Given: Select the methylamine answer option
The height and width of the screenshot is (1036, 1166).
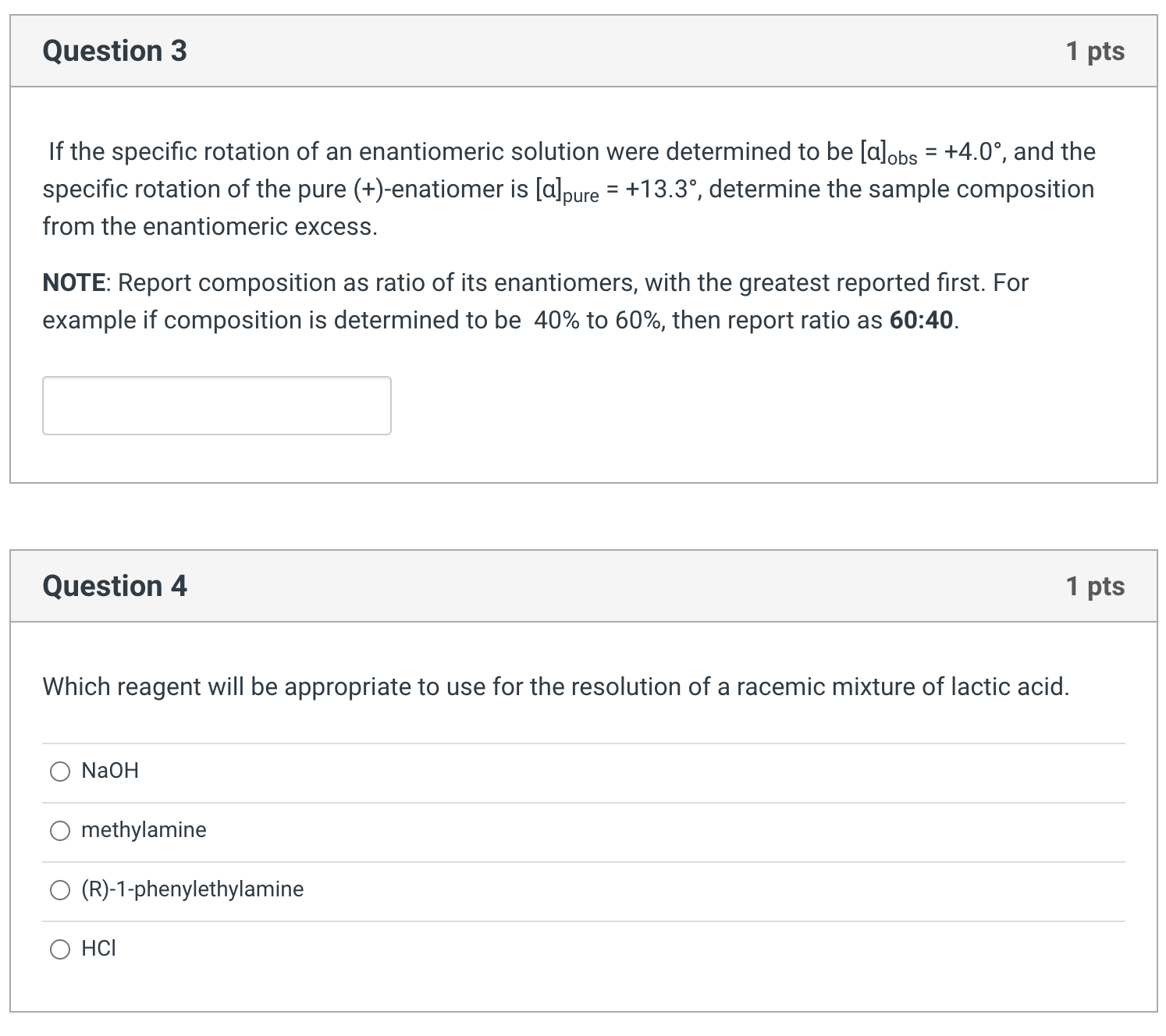Looking at the screenshot, I should click(x=59, y=830).
